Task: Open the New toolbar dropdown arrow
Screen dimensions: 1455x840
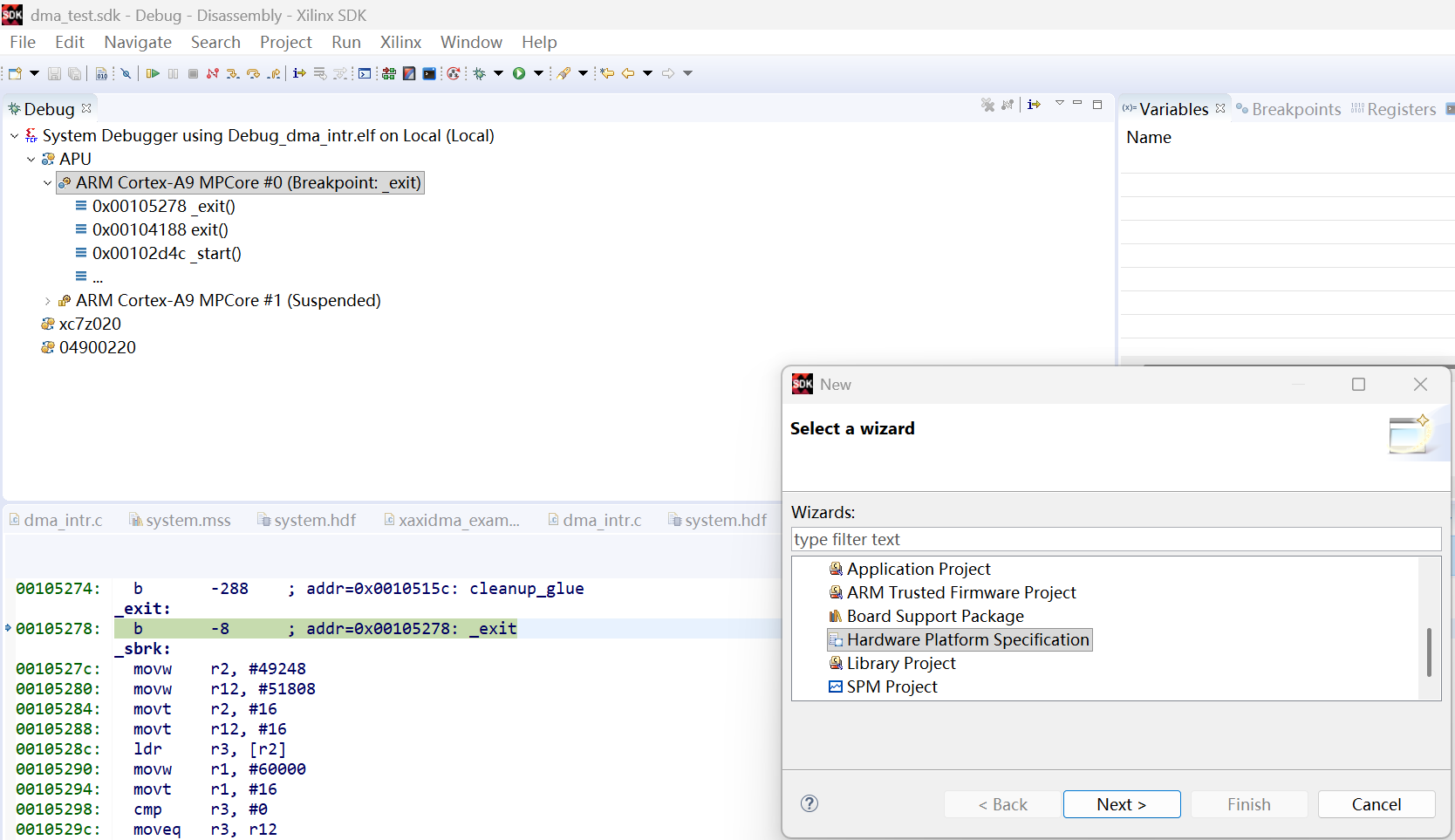Action: 34,73
